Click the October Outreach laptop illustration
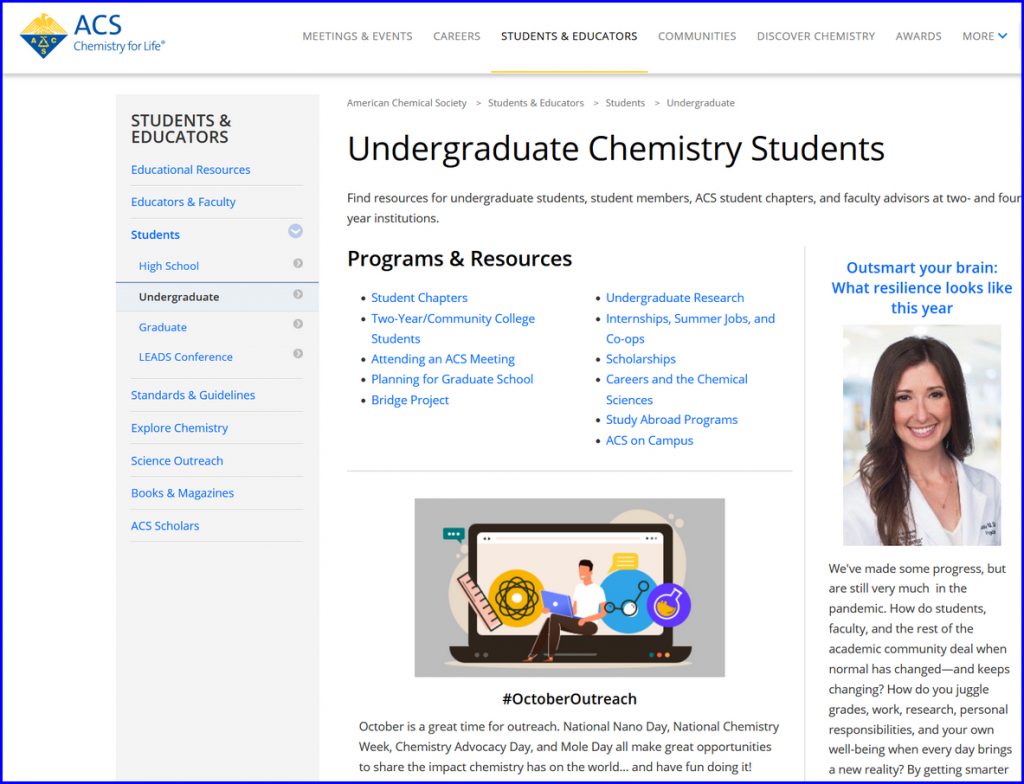 tap(569, 587)
